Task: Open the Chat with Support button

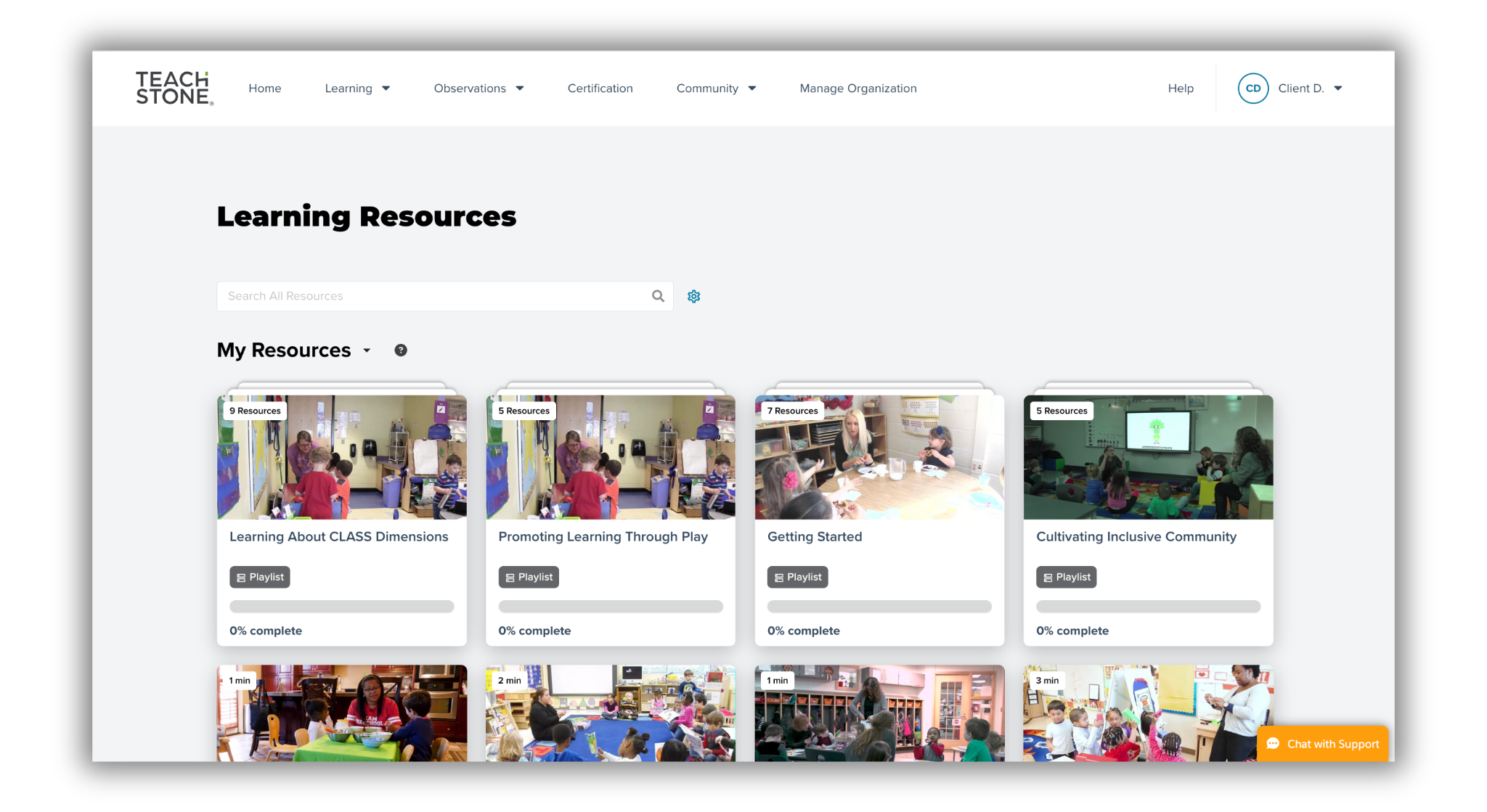Action: [x=1322, y=744]
